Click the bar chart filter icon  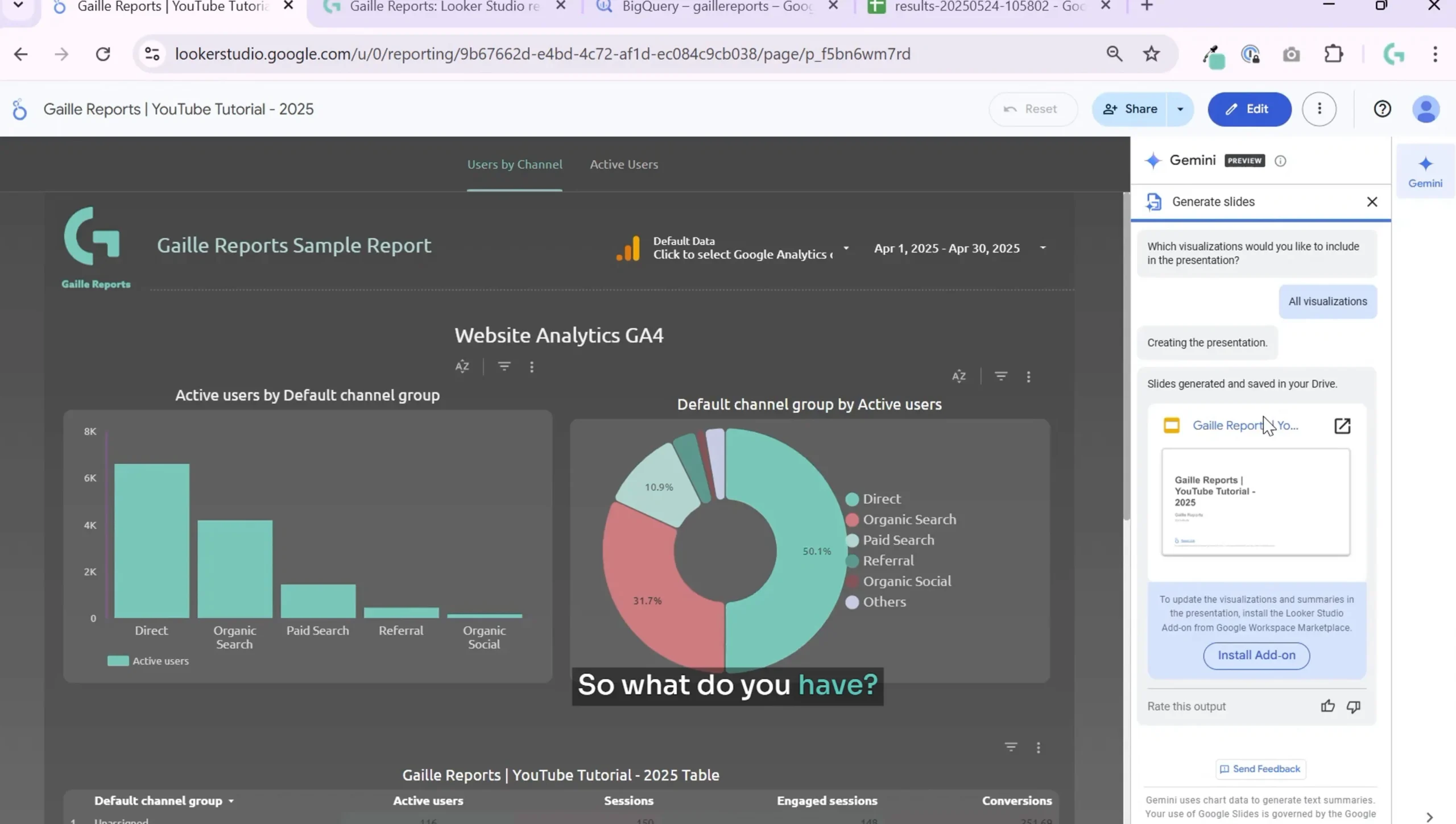pyautogui.click(x=504, y=366)
